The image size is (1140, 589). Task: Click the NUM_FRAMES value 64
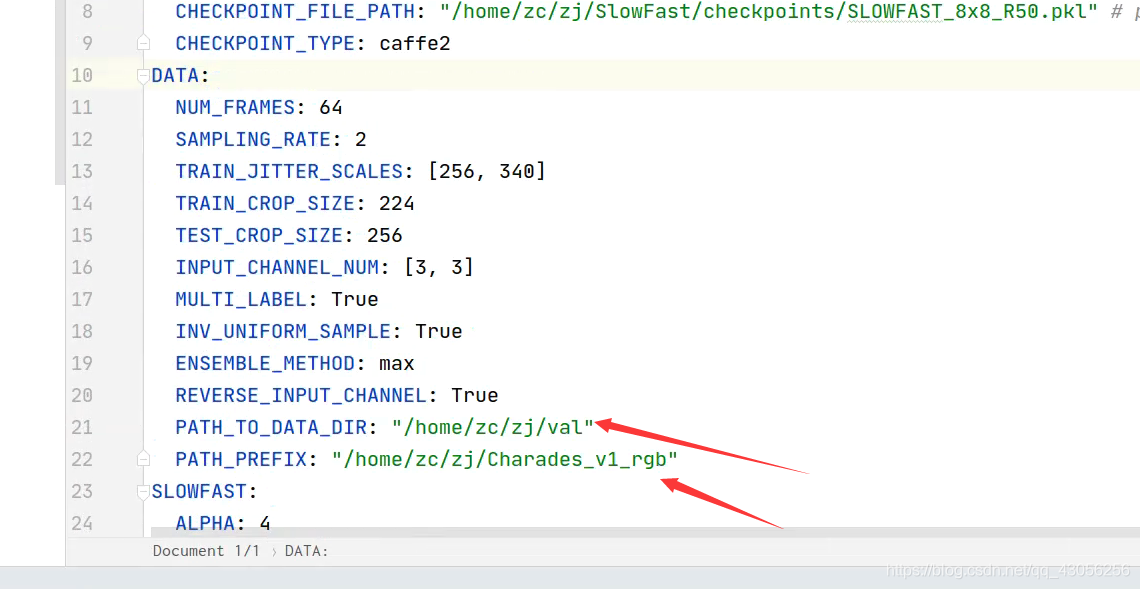pos(331,108)
